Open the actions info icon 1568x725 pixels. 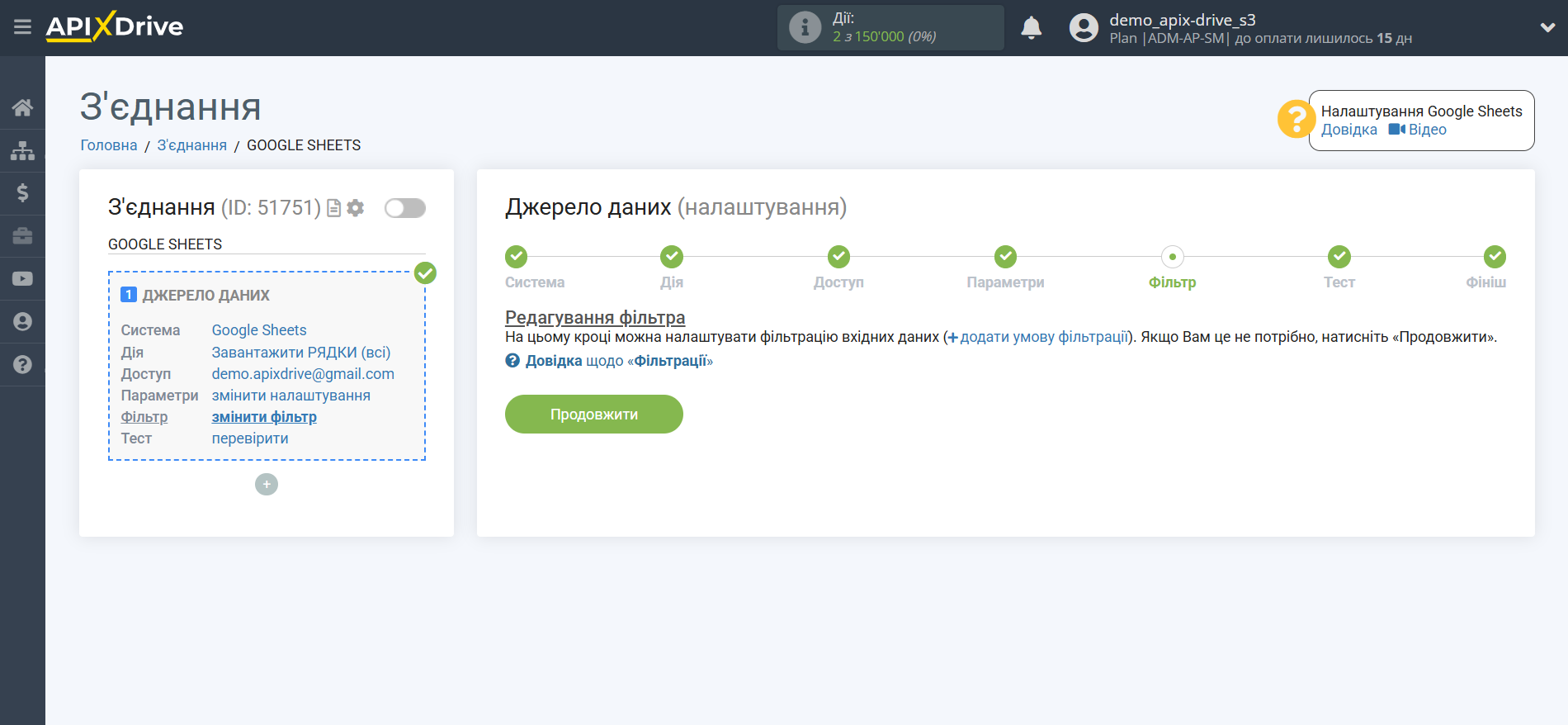pyautogui.click(x=805, y=27)
